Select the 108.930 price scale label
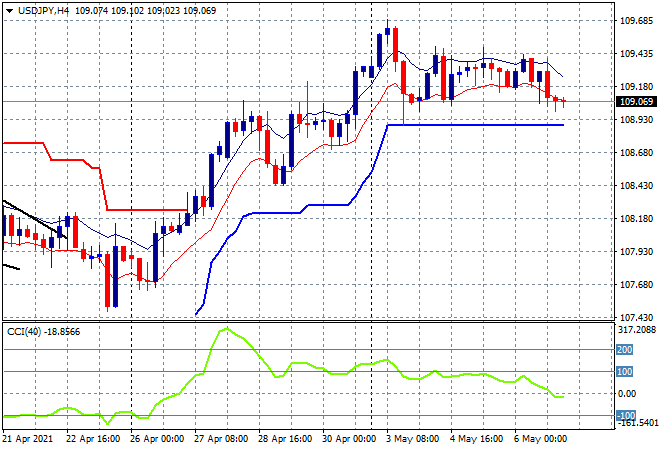 click(636, 120)
